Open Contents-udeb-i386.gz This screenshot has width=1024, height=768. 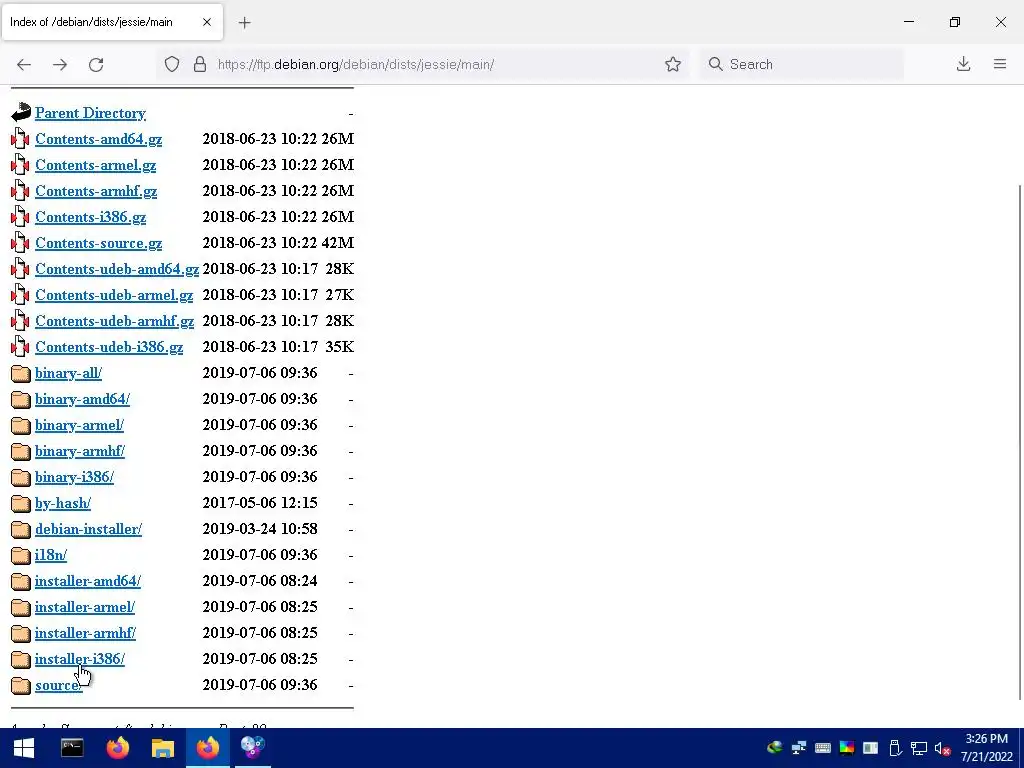click(109, 347)
